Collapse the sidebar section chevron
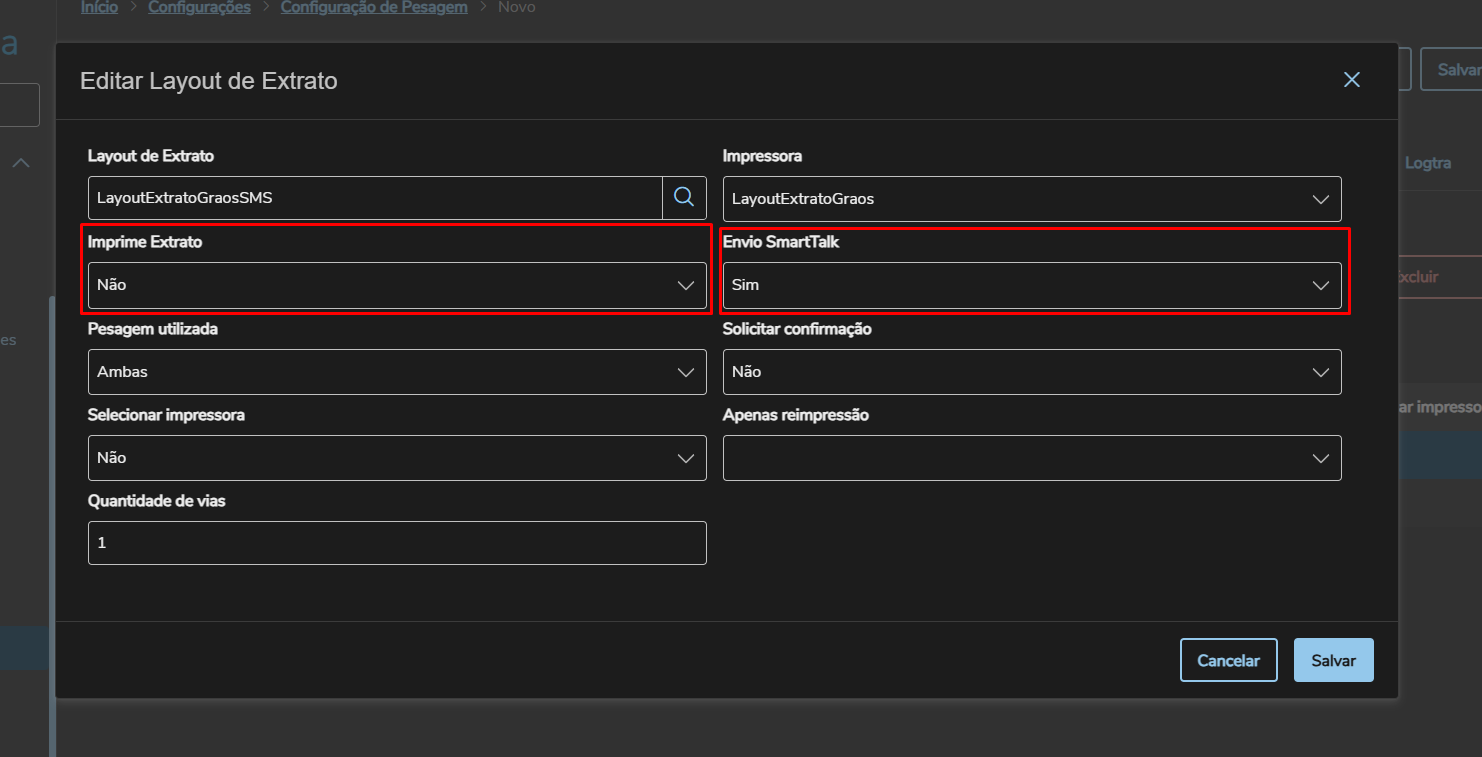The height and width of the screenshot is (757, 1482). tap(20, 163)
